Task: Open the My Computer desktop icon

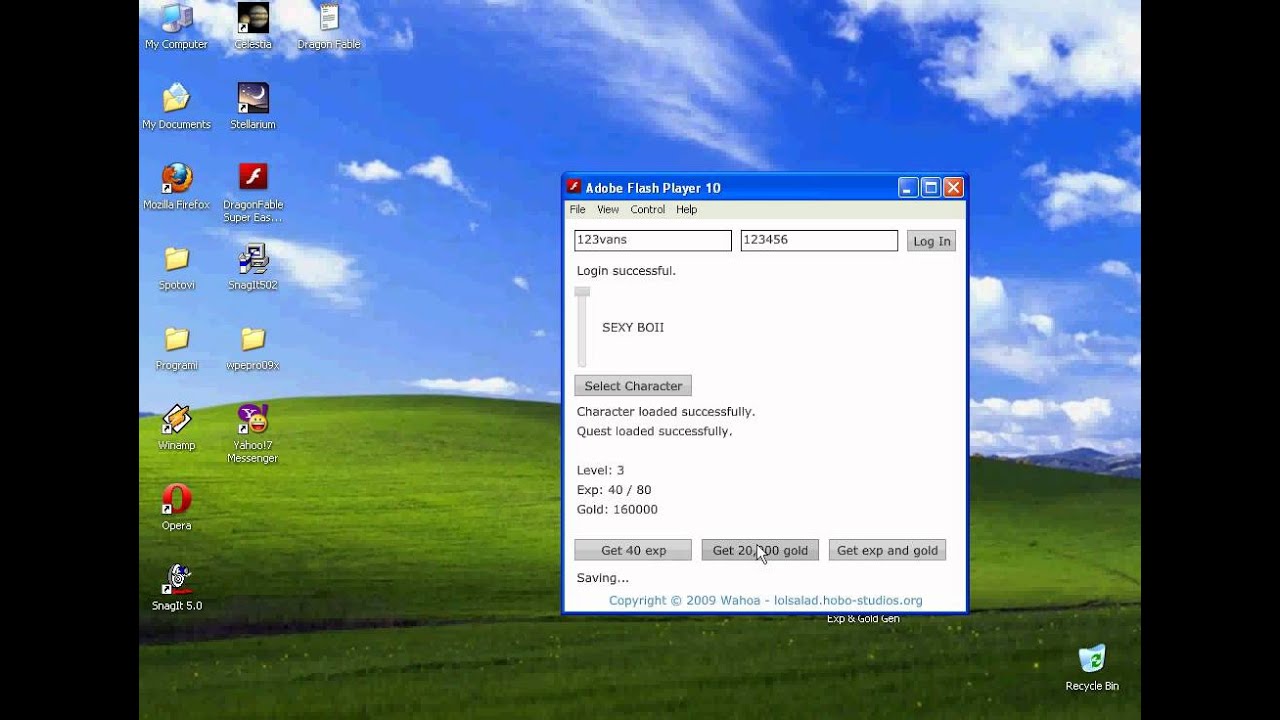Action: click(x=176, y=18)
